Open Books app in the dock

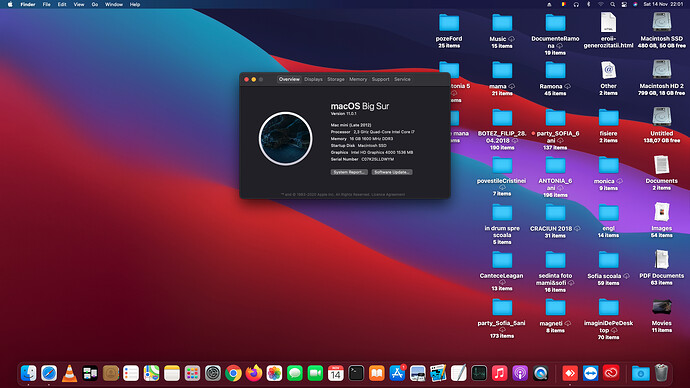point(376,373)
